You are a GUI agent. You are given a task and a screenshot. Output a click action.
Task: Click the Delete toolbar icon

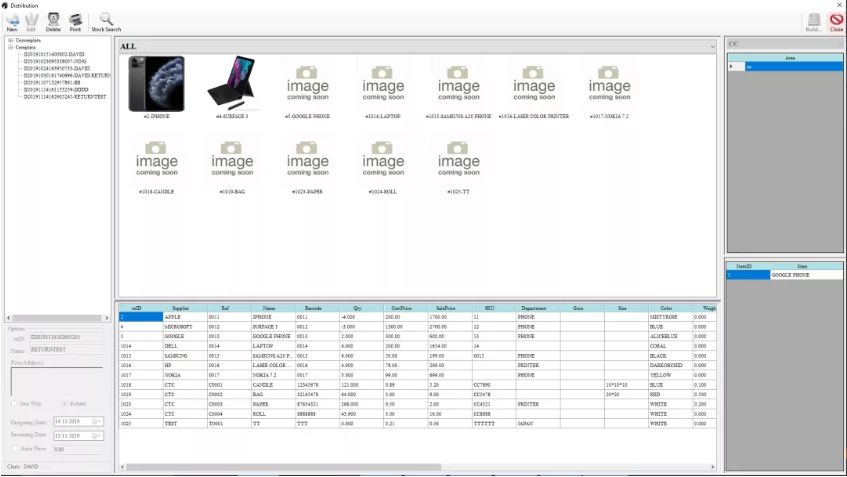(53, 20)
